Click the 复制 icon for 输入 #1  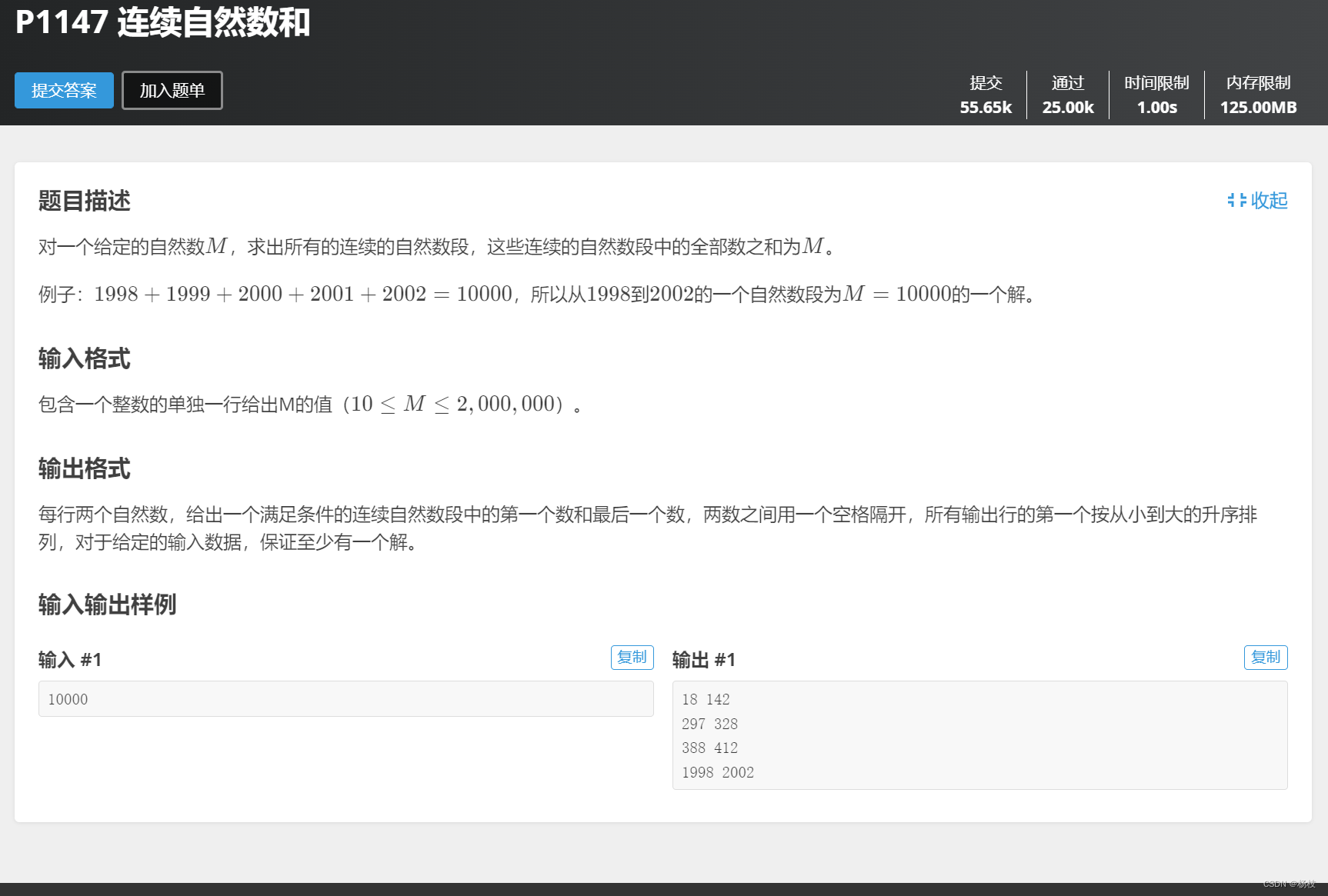pyautogui.click(x=631, y=658)
